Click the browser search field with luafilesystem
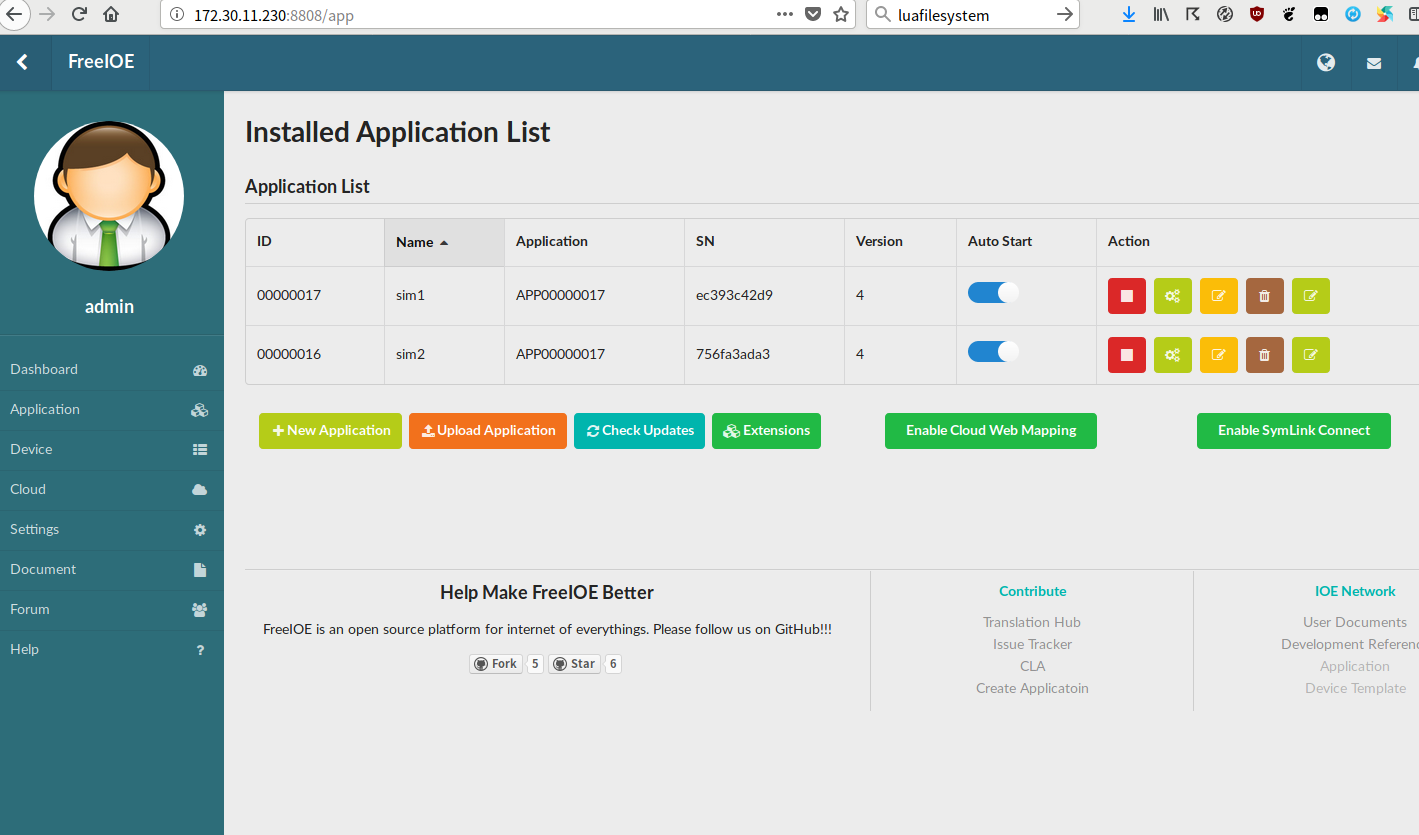The image size is (1419, 835). pos(960,15)
